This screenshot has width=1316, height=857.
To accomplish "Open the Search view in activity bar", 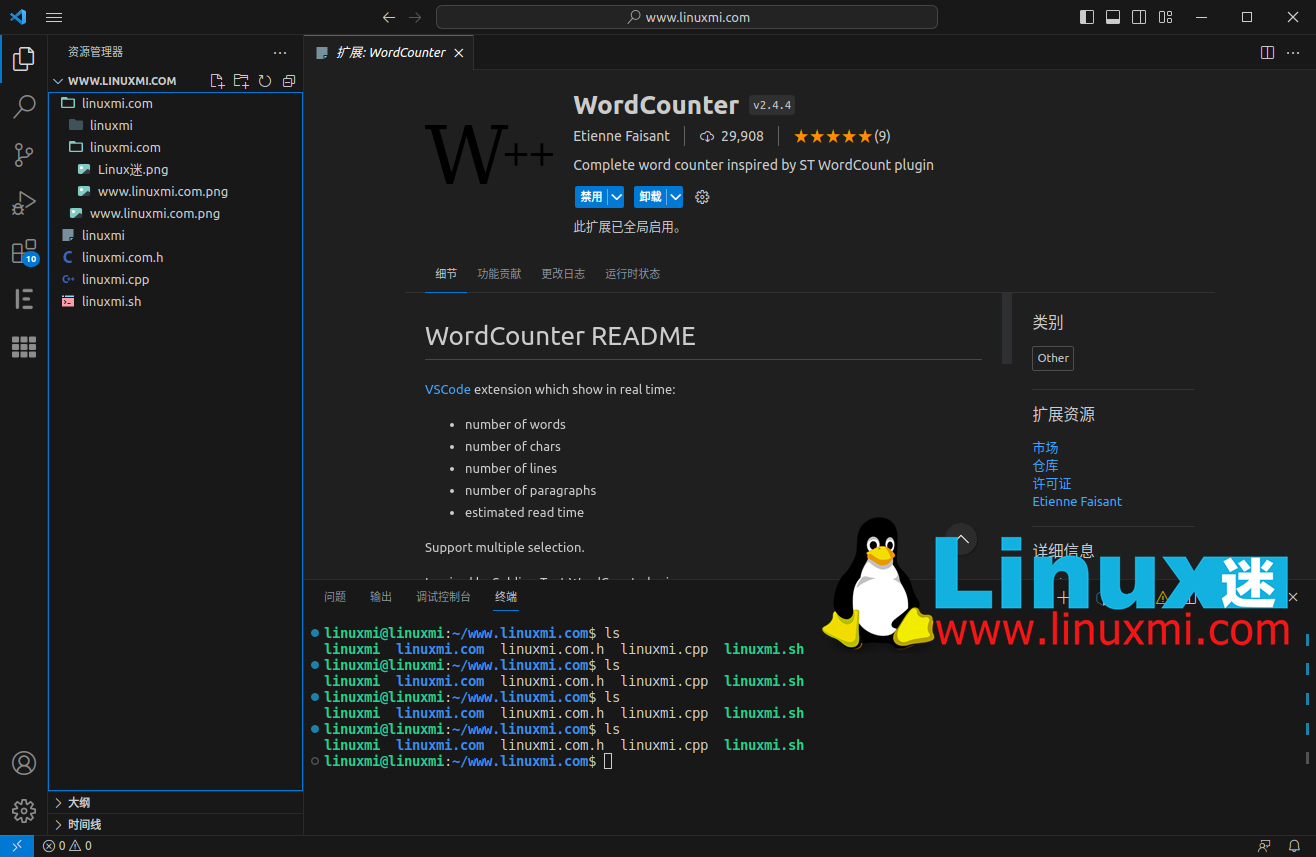I will click(24, 107).
